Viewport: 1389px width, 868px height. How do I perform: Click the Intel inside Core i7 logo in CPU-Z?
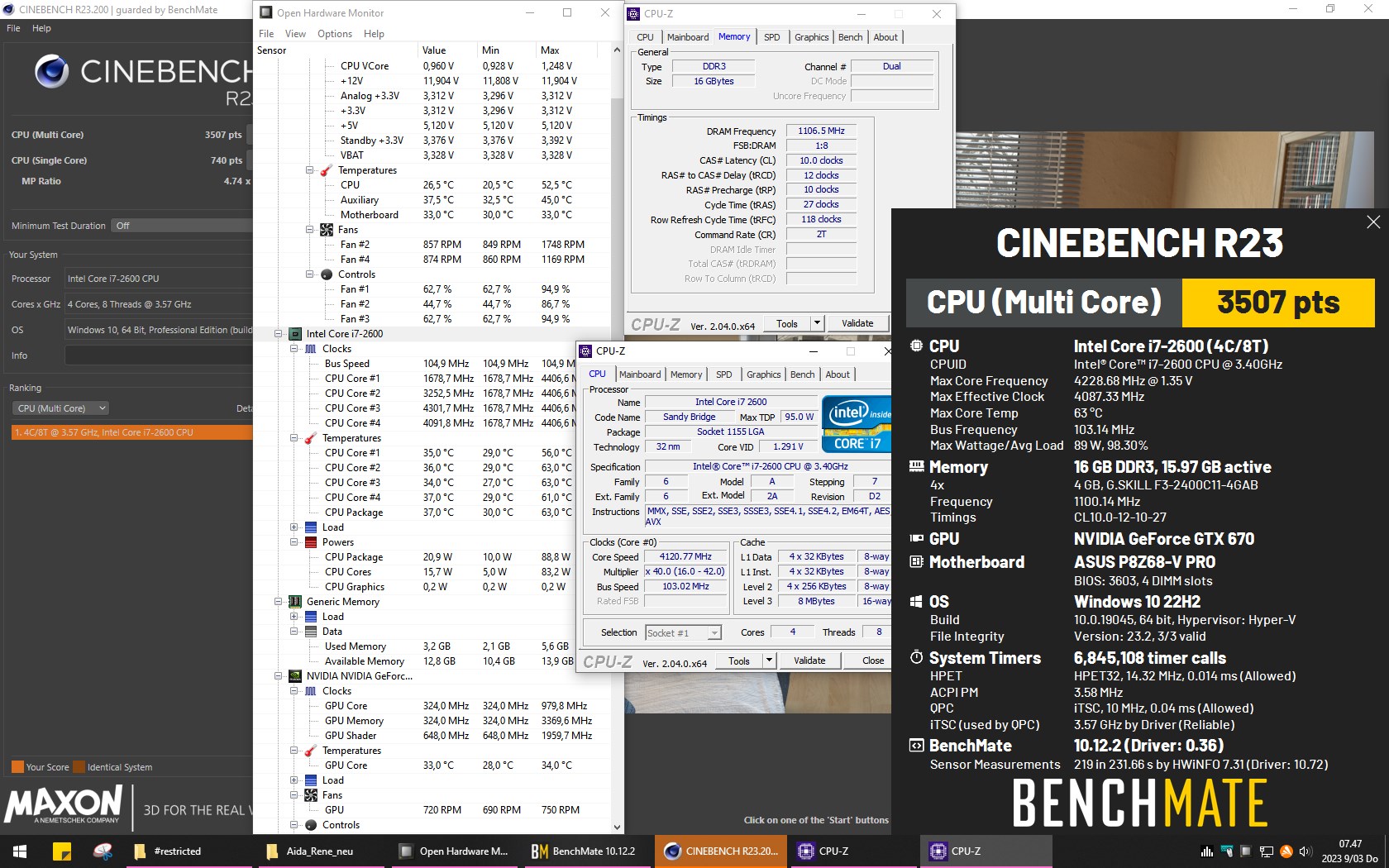tap(857, 424)
